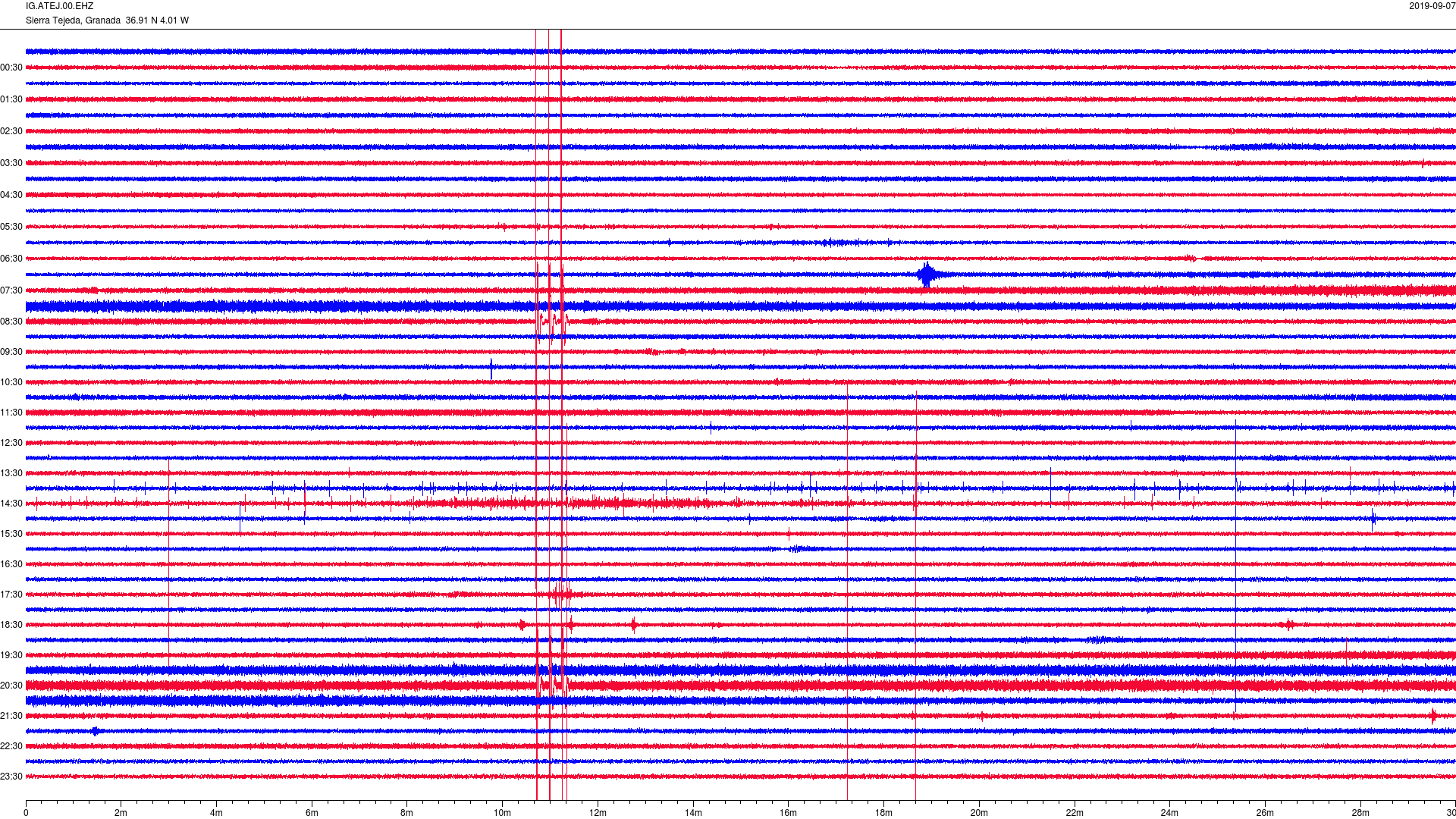Click the station code IG.ATEJ.00.EHZ

[x=59, y=6]
